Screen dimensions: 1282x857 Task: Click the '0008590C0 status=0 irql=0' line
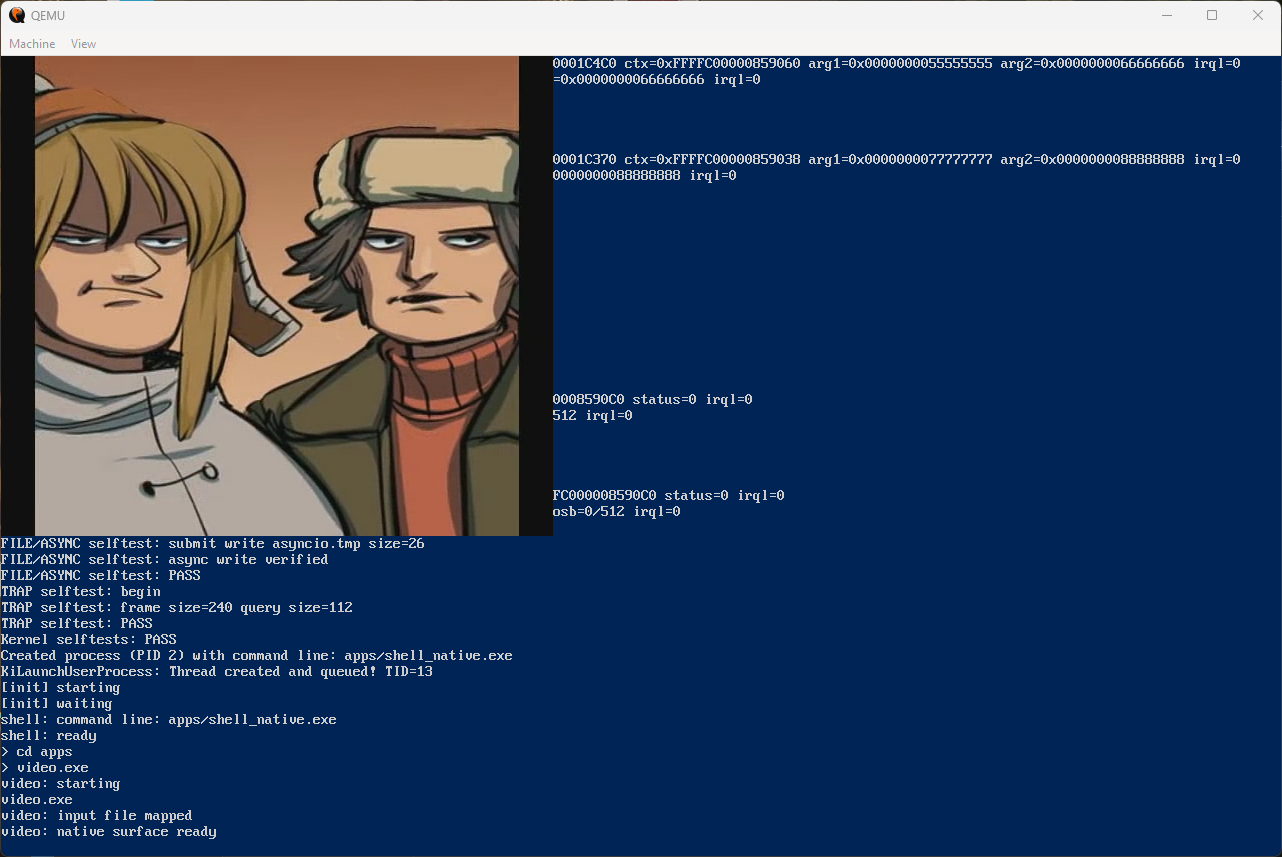653,400
